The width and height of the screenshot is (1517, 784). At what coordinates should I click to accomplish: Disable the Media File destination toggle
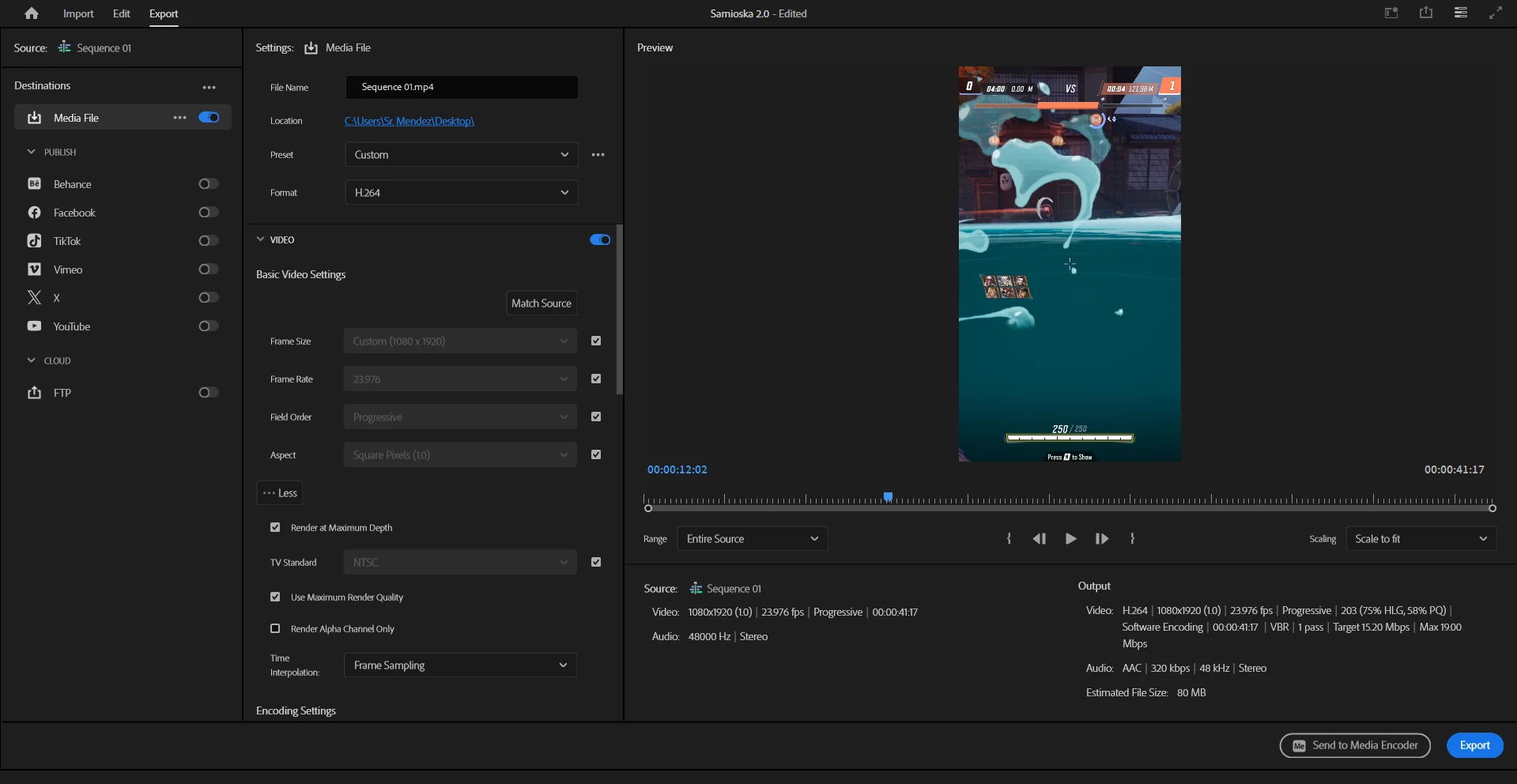(209, 118)
